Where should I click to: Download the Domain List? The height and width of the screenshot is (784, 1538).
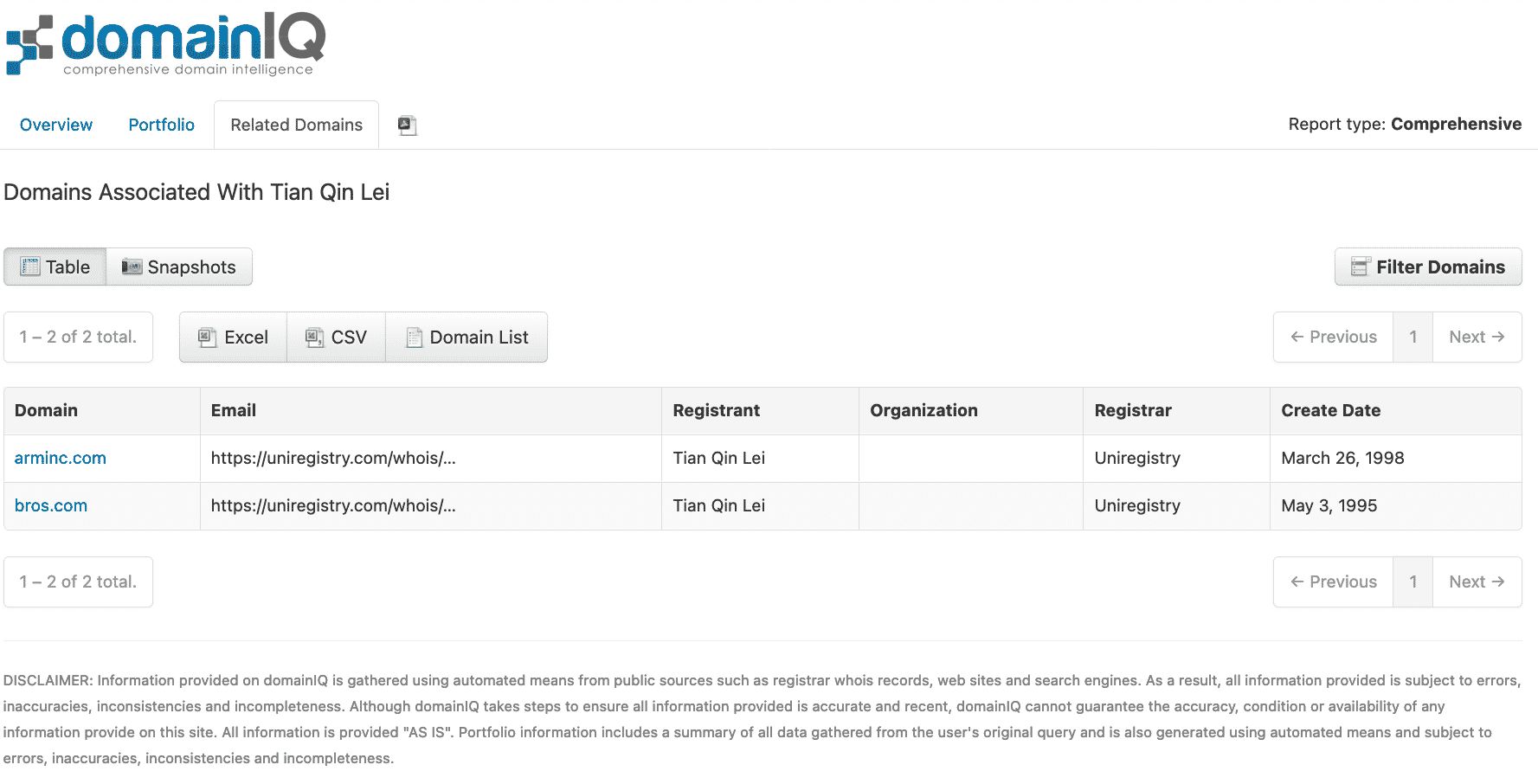[x=467, y=337]
